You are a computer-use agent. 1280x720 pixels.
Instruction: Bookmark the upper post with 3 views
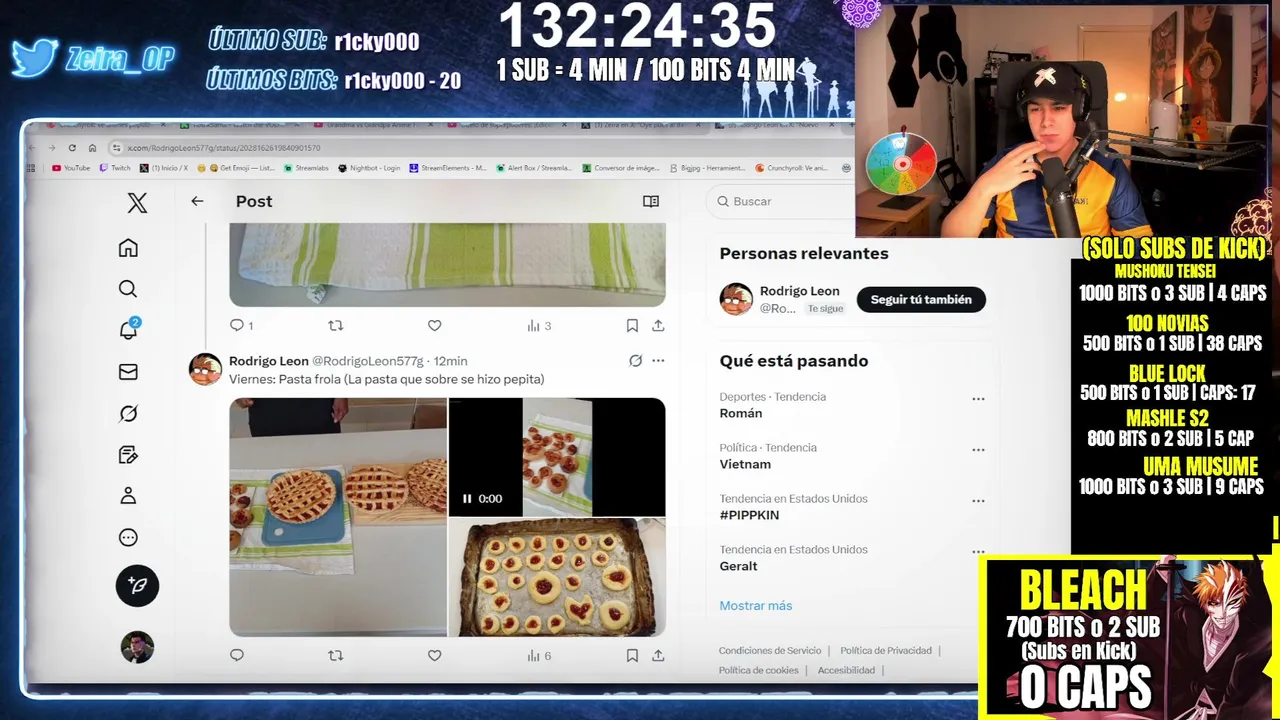click(x=632, y=325)
